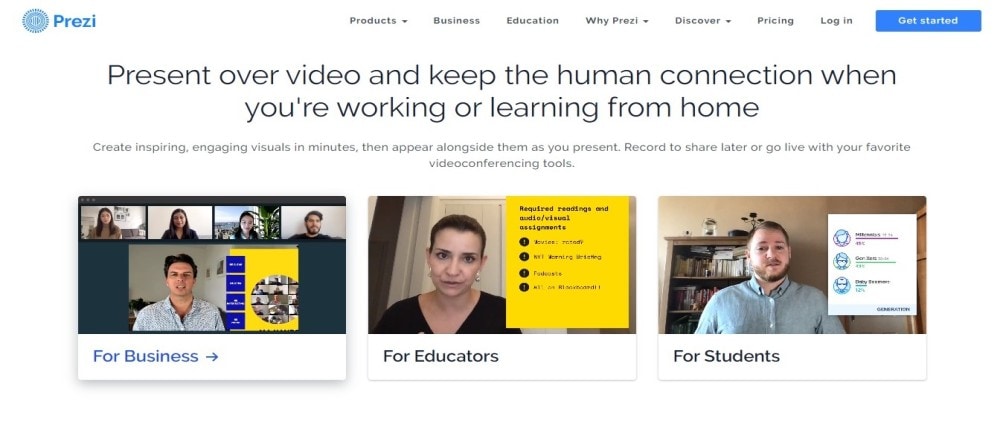Select the For Educators card image
The image size is (1000, 429).
(502, 265)
